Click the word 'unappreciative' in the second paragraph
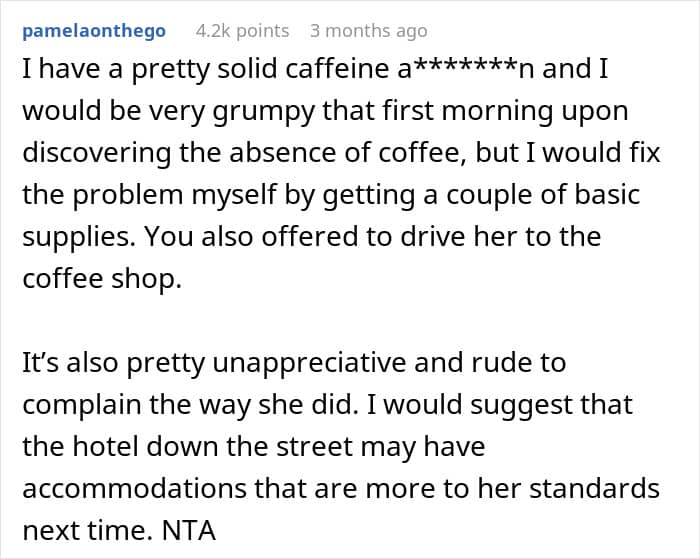This screenshot has width=700, height=559. click(x=309, y=363)
